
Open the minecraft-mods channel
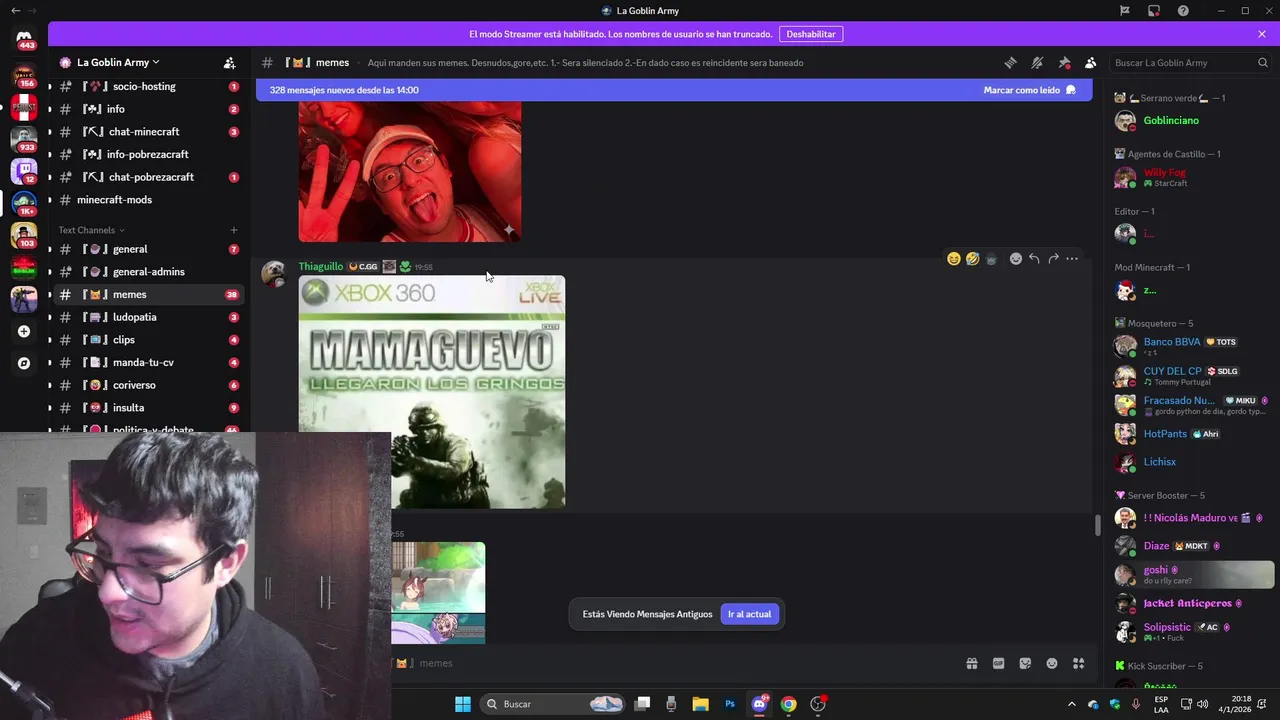[148, 200]
